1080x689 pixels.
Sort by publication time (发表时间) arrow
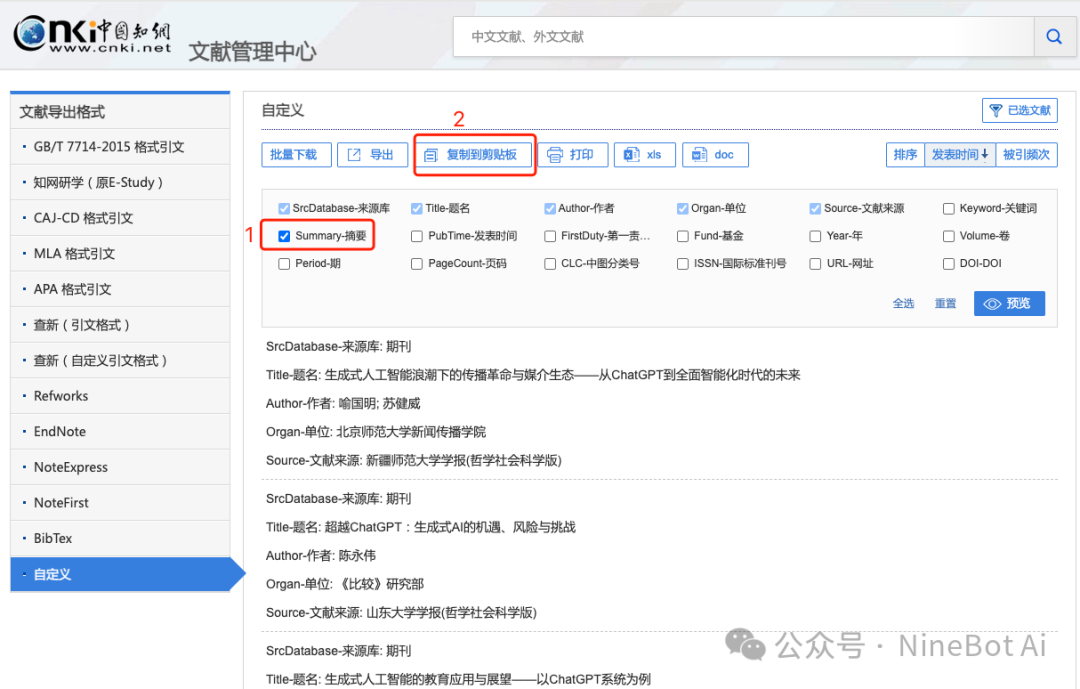[960, 155]
